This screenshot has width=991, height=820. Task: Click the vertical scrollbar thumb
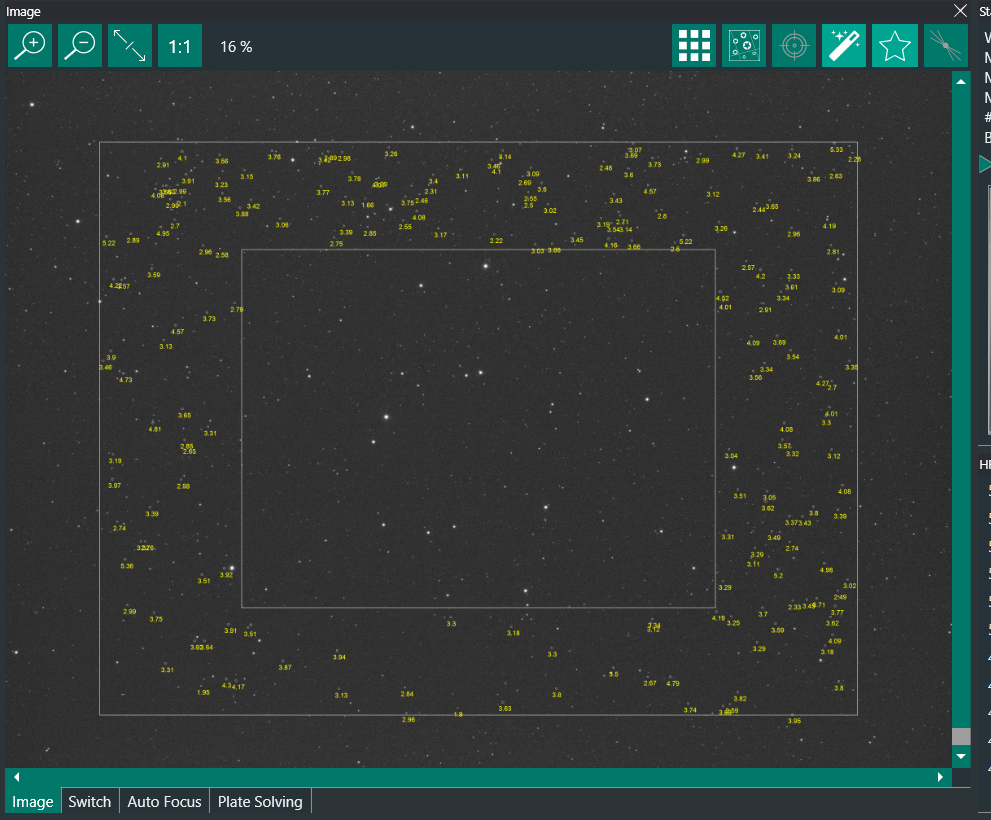tap(961, 736)
